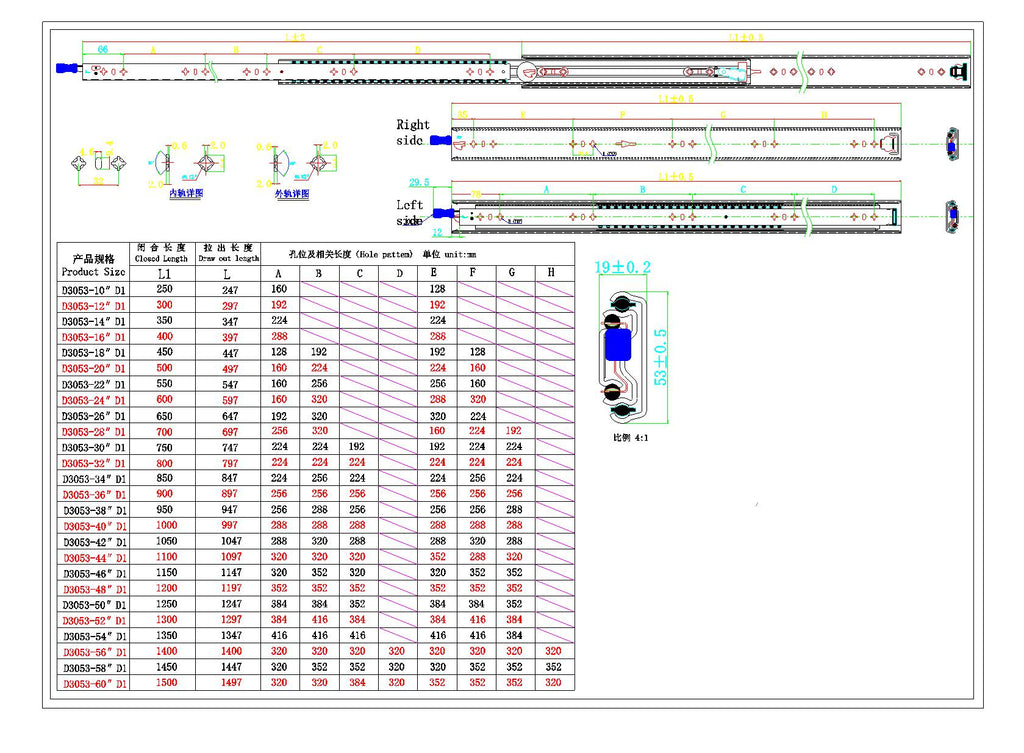The height and width of the screenshot is (753, 1024).
Task: Select the D3053-10" D1 product row
Action: 94,289
